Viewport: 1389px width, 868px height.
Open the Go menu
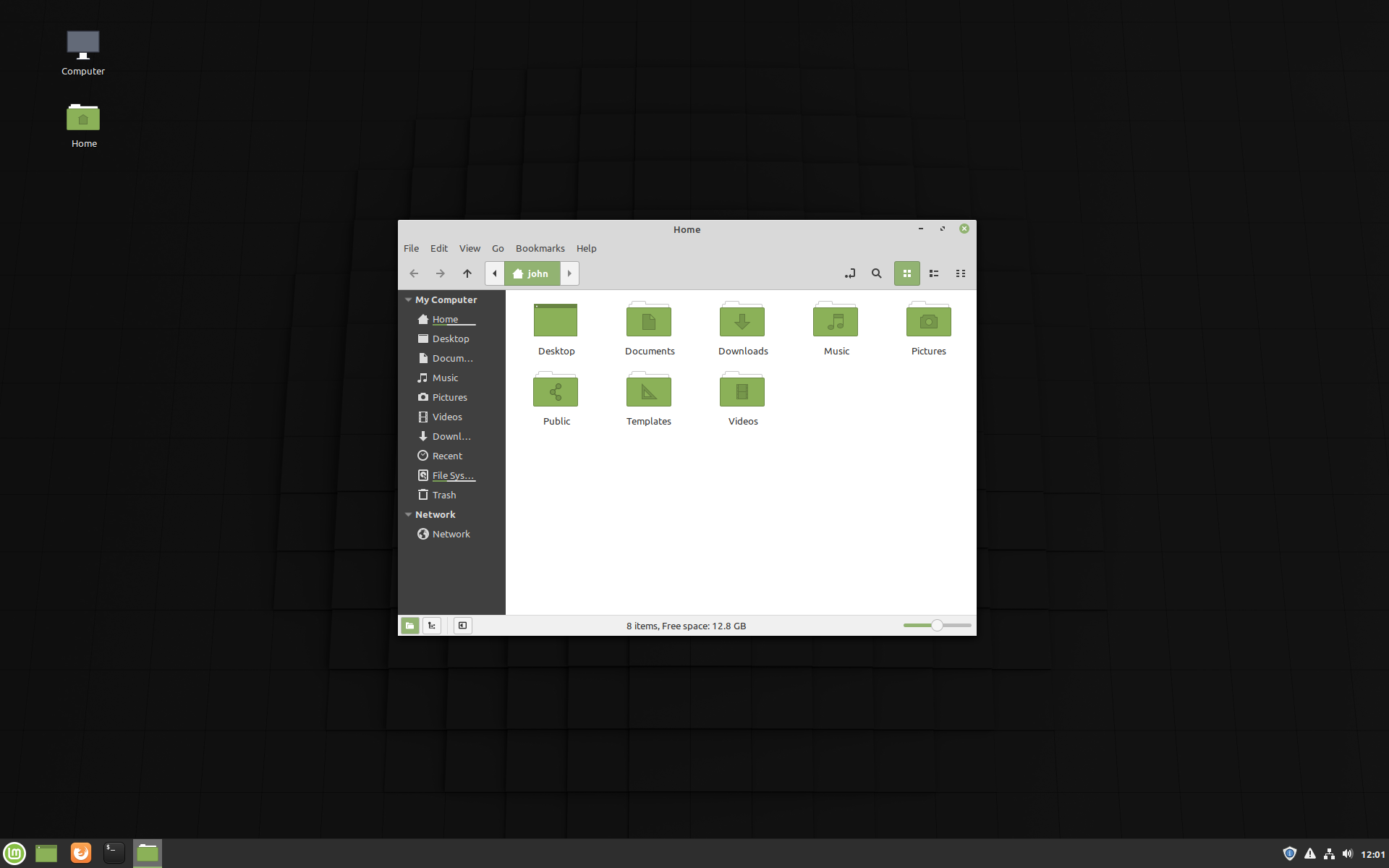point(498,248)
